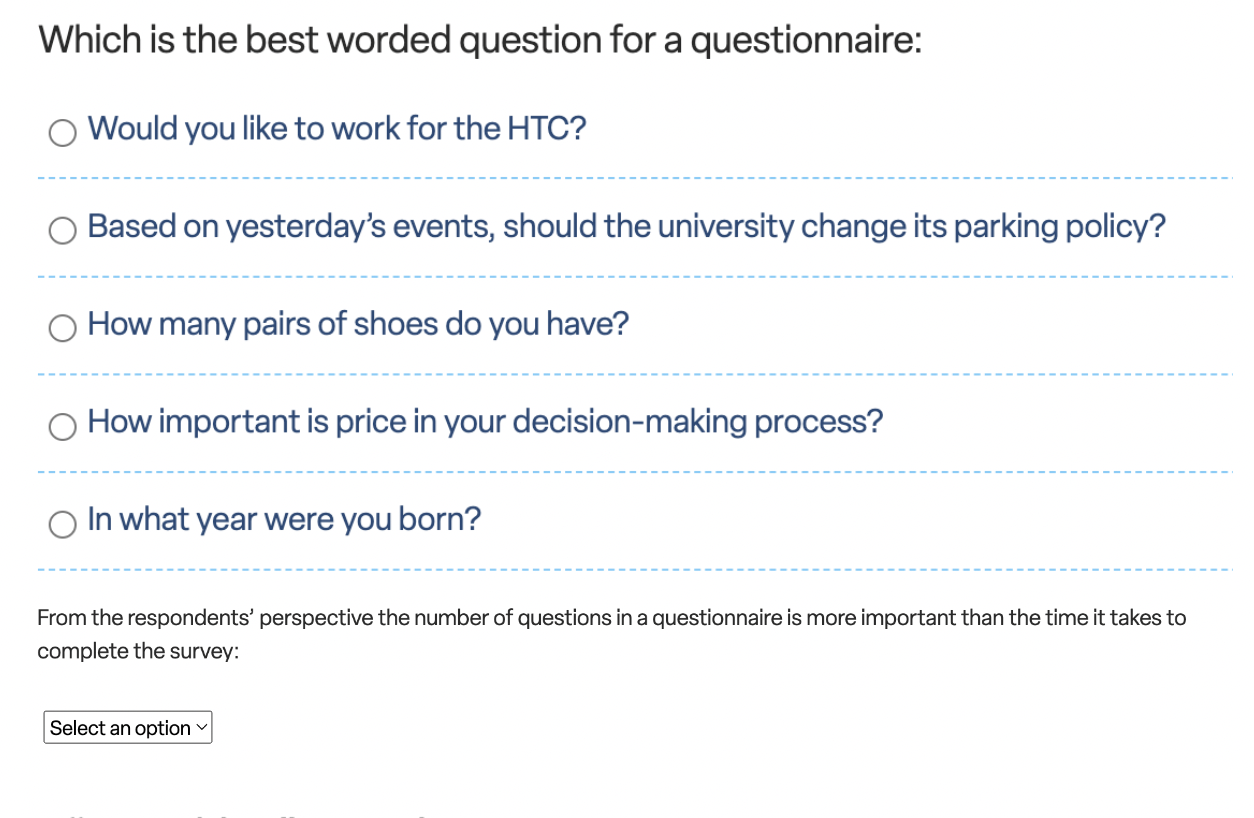Select the radio button beside the university parking policy question
This screenshot has height=818, width=1254.
coord(62,229)
